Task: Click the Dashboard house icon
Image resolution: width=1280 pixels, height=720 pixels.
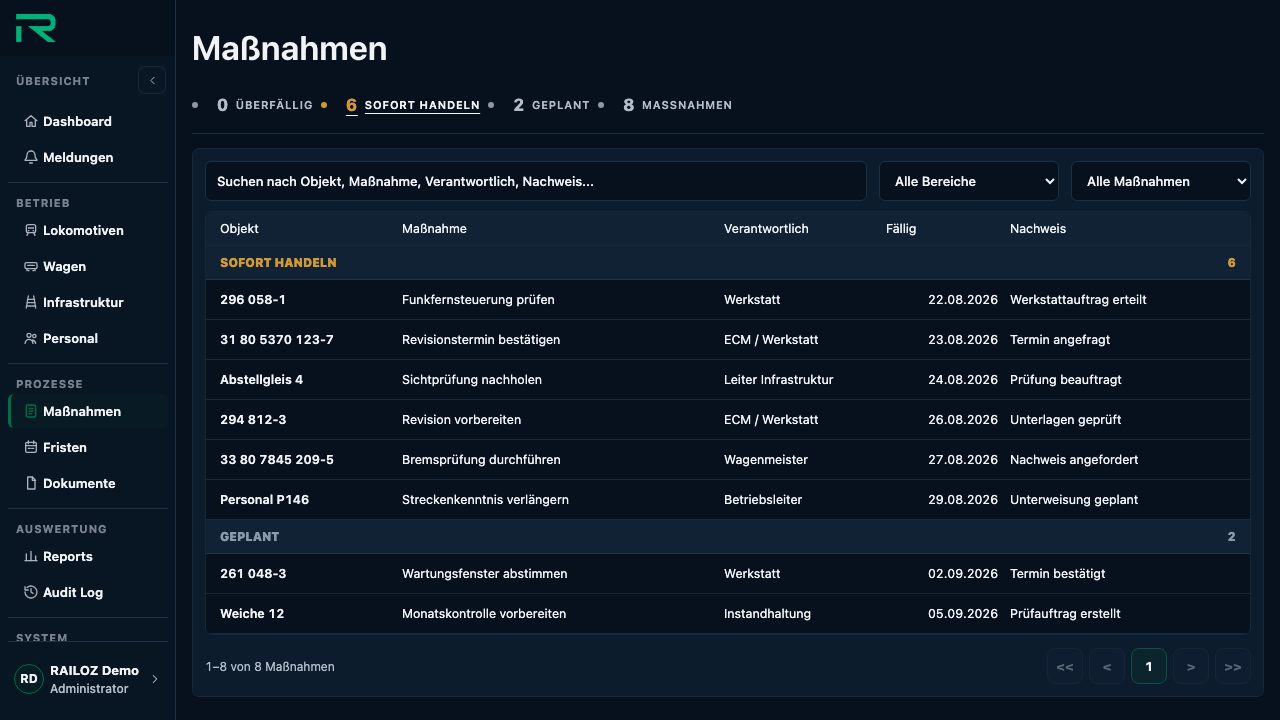Action: click(31, 121)
